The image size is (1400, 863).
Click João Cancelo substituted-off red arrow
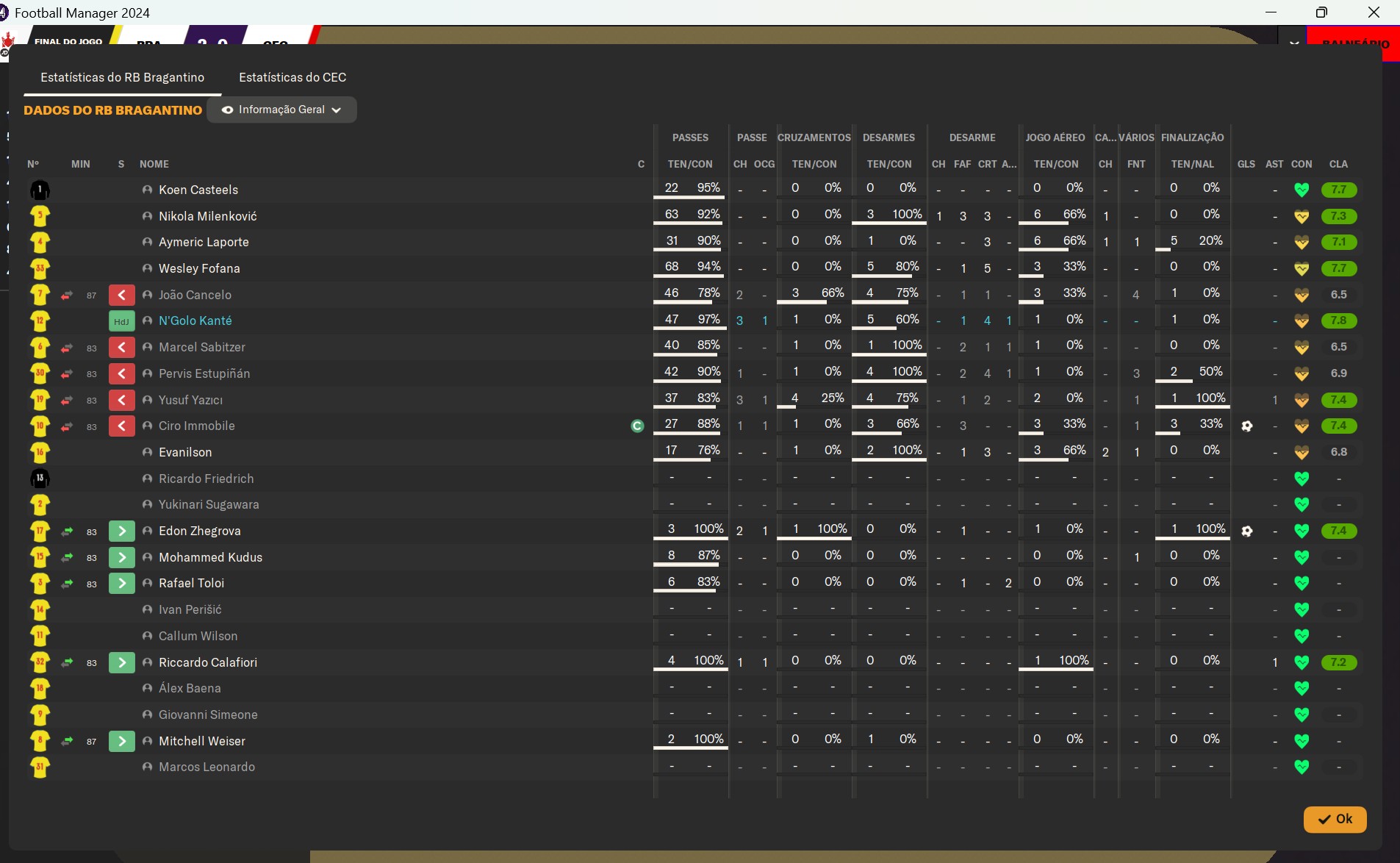click(x=121, y=295)
